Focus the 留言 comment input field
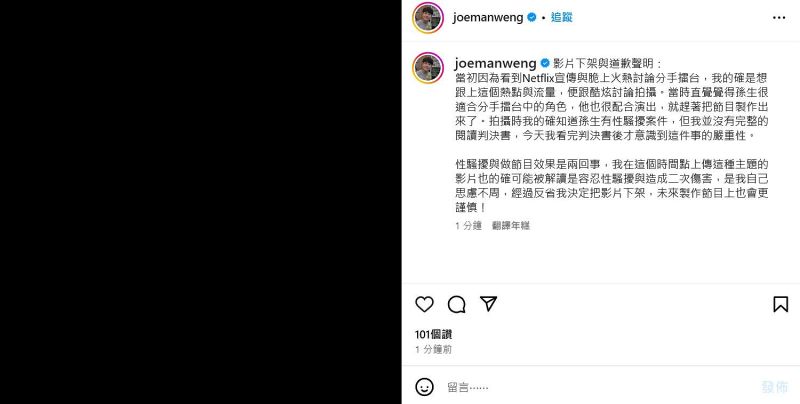The height and width of the screenshot is (404, 800). coord(597,387)
